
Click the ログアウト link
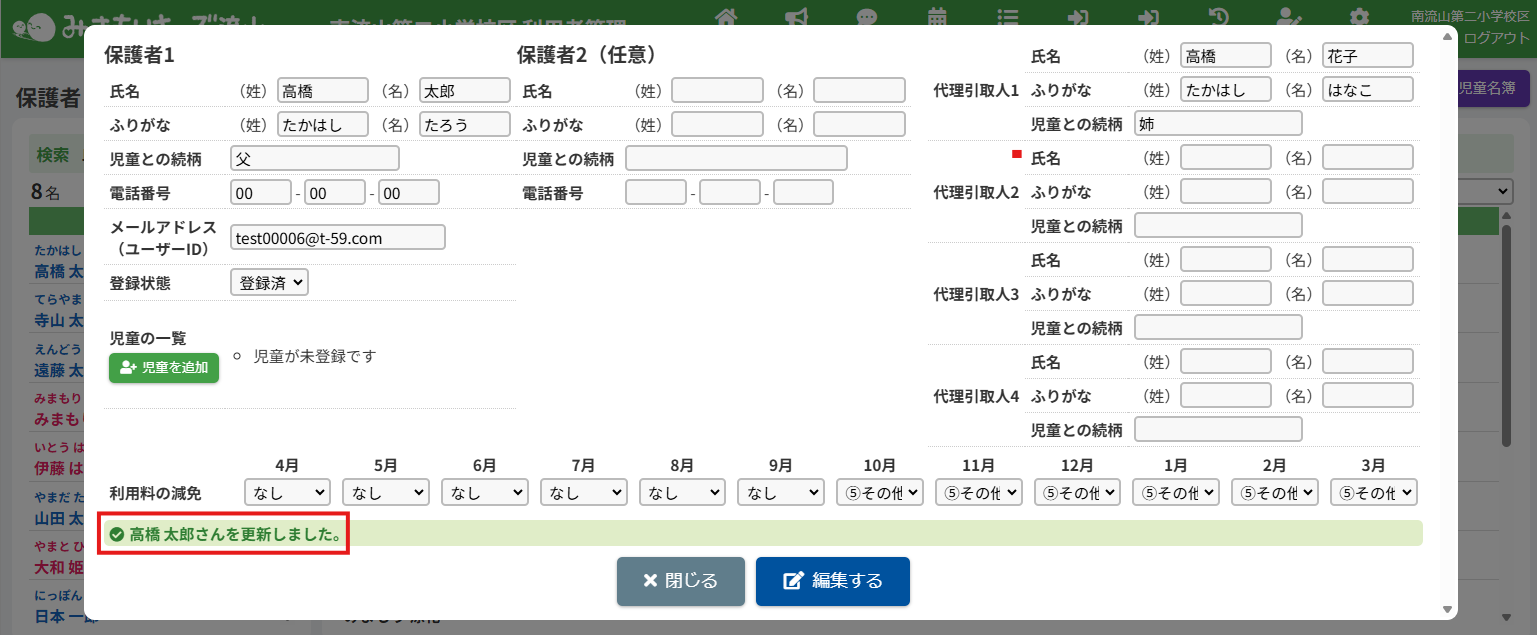(x=1496, y=38)
